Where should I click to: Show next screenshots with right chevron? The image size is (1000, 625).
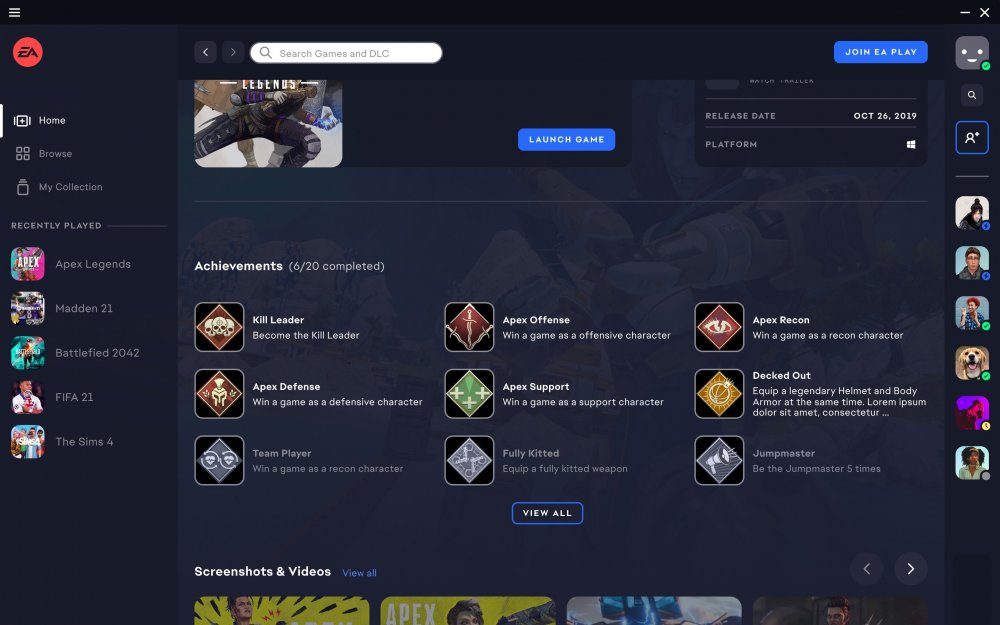911,569
